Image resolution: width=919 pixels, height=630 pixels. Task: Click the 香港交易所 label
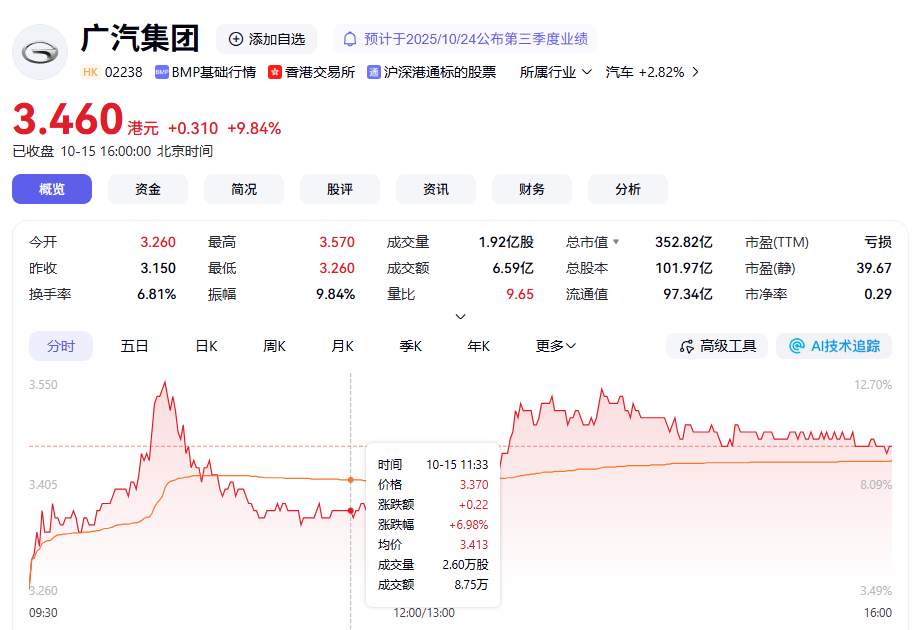tap(320, 72)
